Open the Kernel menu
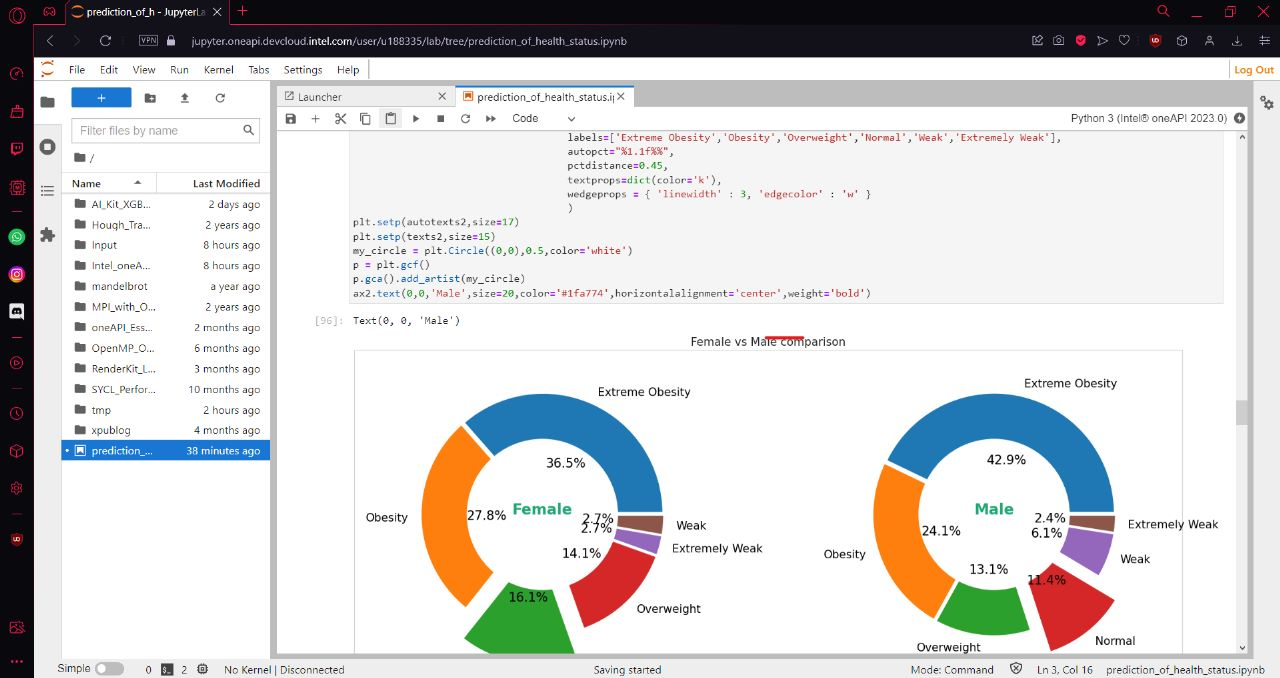The image size is (1280, 678). click(x=218, y=70)
